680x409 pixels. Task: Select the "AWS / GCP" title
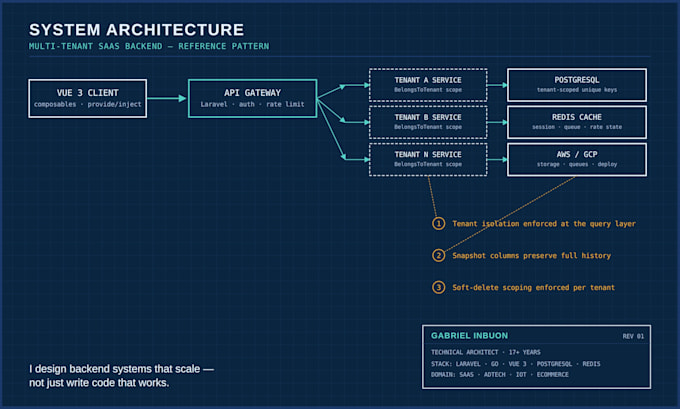(577, 155)
